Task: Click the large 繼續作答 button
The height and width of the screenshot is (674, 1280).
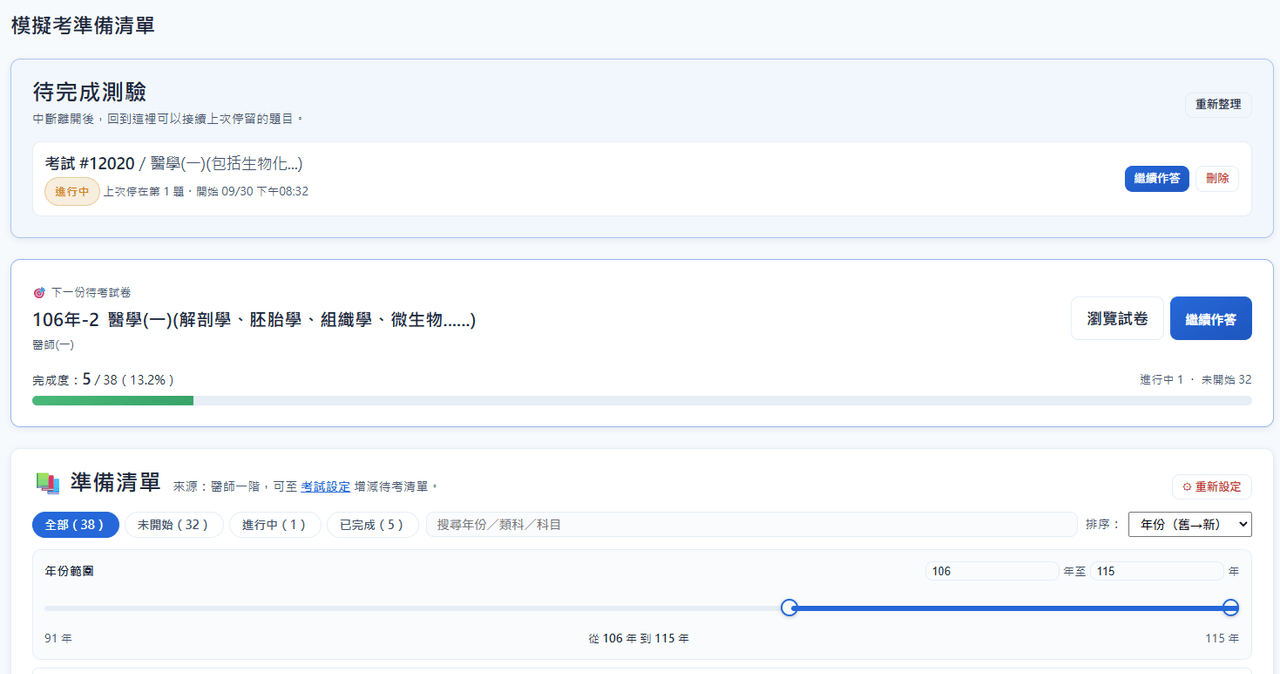Action: [1211, 319]
